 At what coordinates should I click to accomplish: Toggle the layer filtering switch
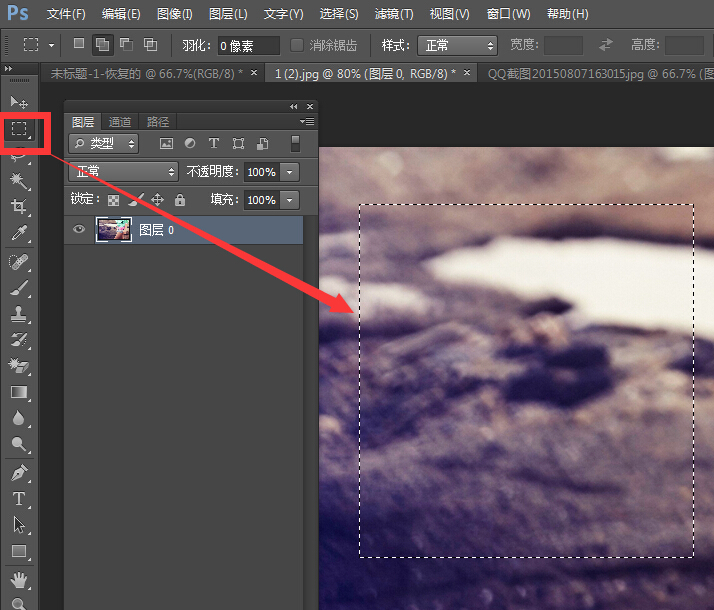295,143
